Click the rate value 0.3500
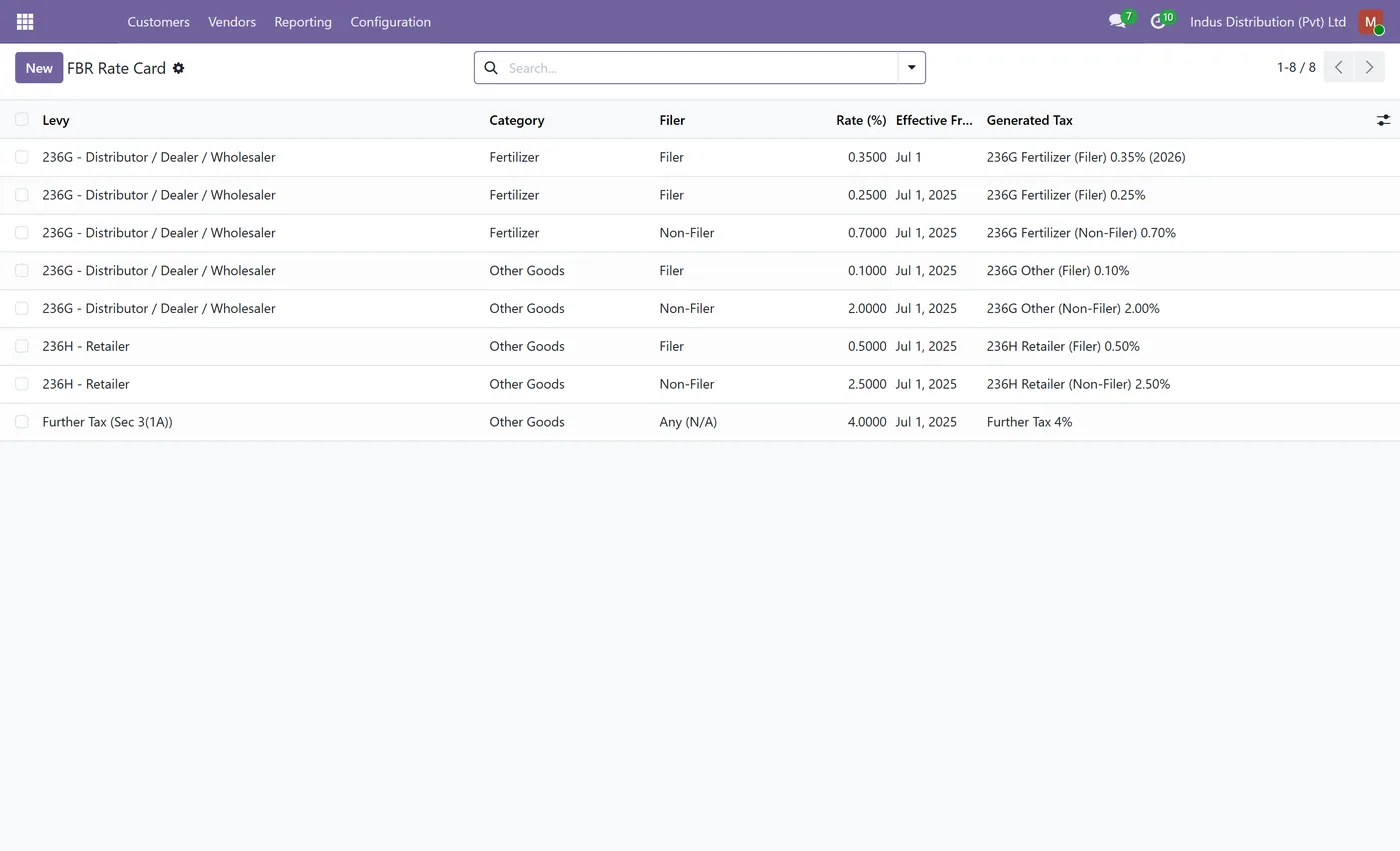 pyautogui.click(x=867, y=157)
